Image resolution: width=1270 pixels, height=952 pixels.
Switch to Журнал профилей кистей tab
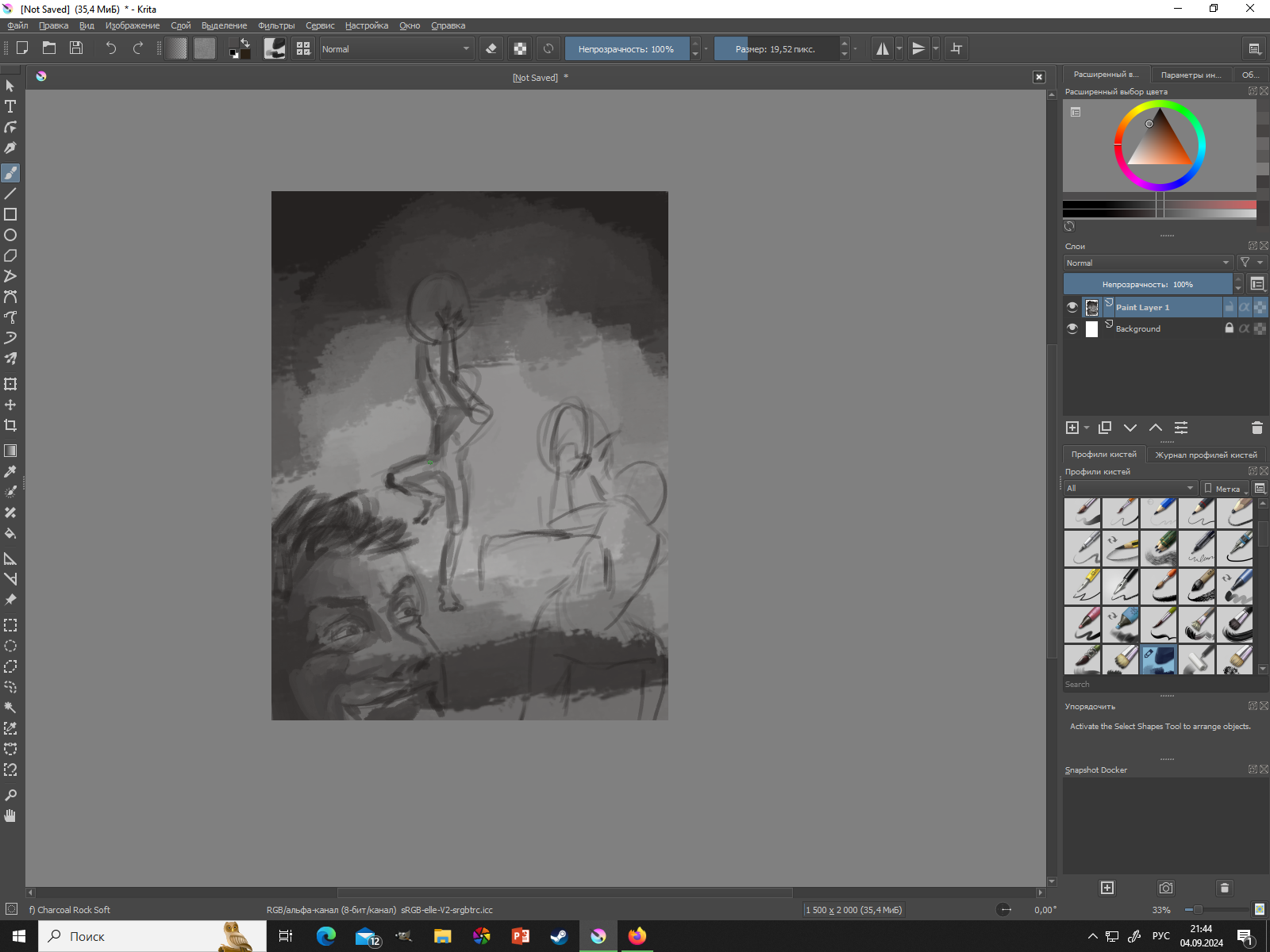(1205, 455)
